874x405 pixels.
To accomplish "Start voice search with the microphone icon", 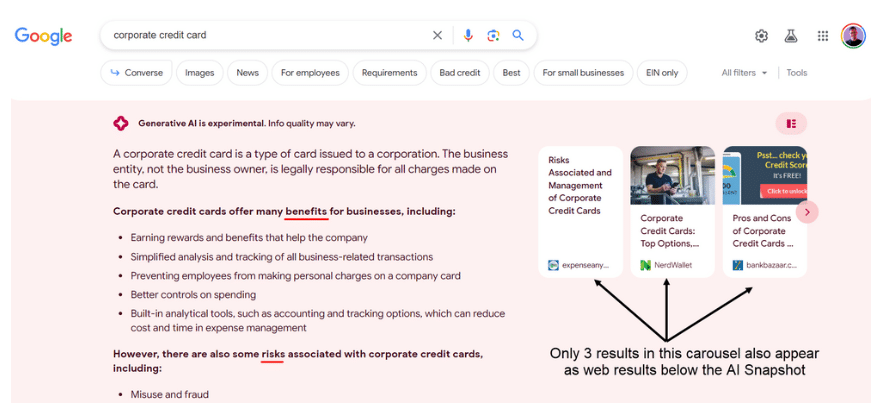I will 468,36.
